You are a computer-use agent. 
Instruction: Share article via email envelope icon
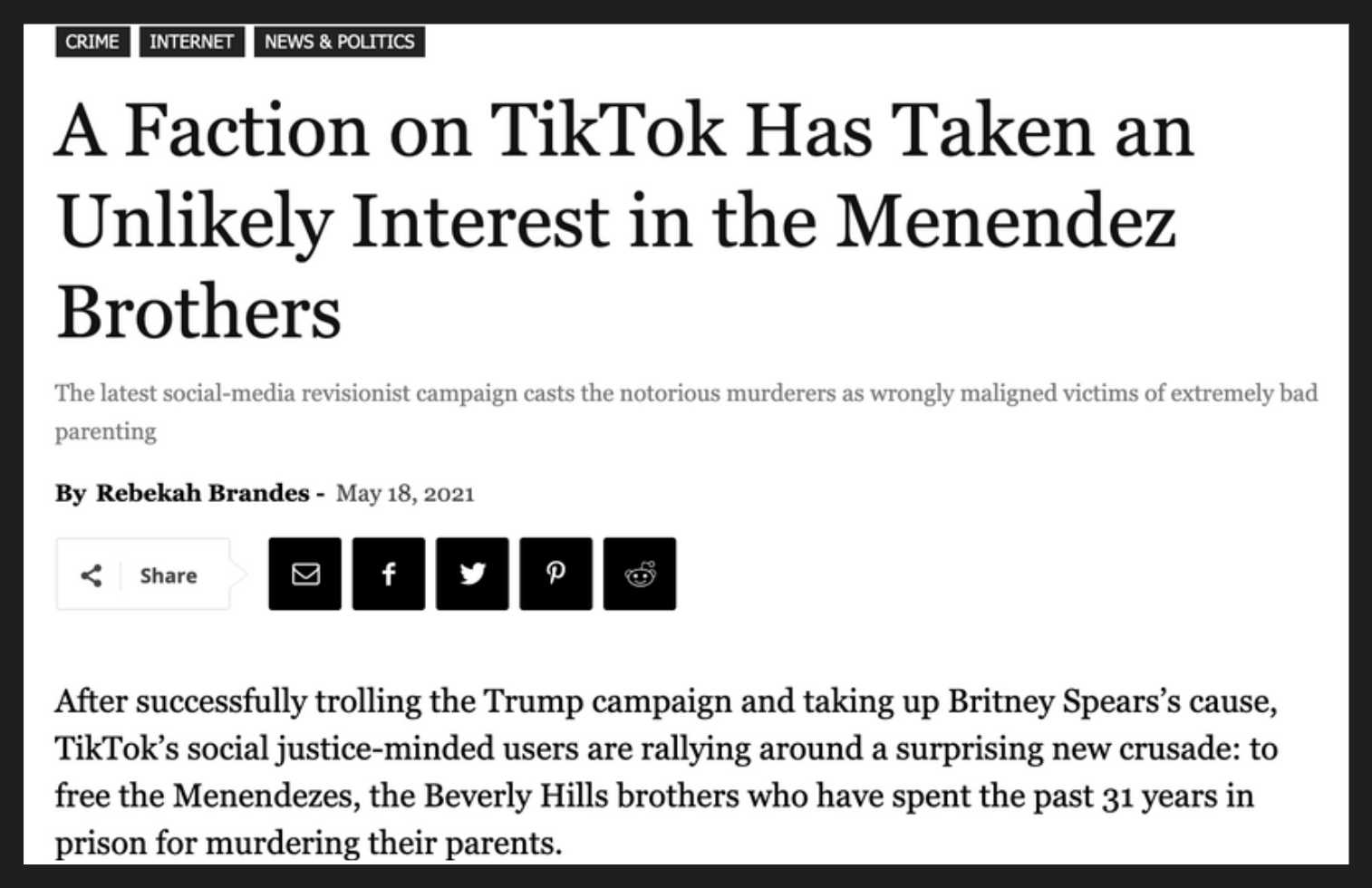pos(304,574)
